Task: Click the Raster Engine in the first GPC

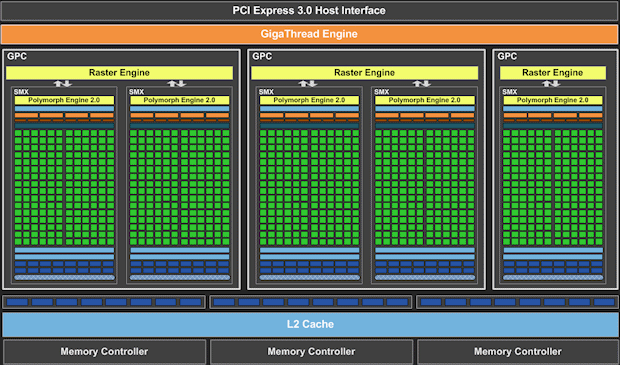Action: (119, 73)
